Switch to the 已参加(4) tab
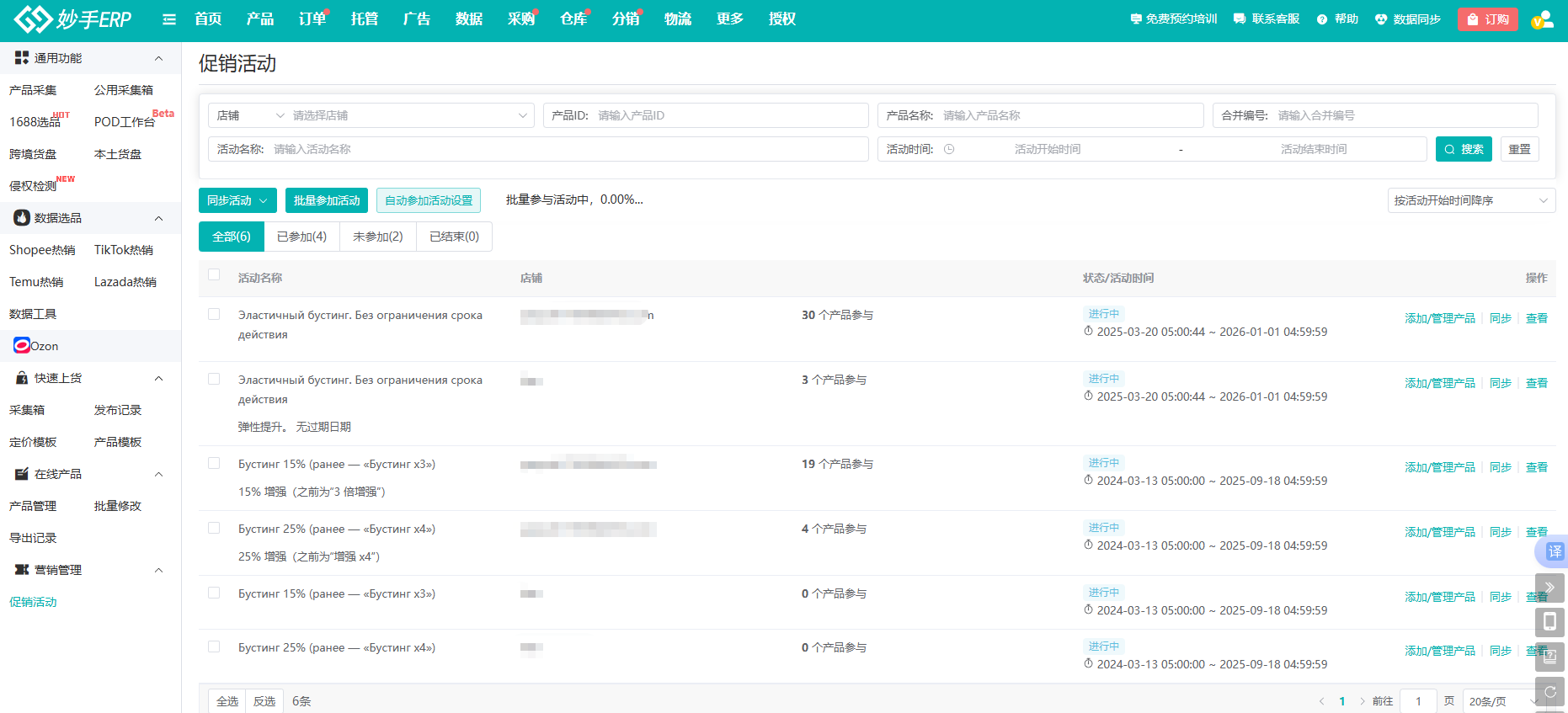Image resolution: width=1568 pixels, height=713 pixels. pos(301,237)
